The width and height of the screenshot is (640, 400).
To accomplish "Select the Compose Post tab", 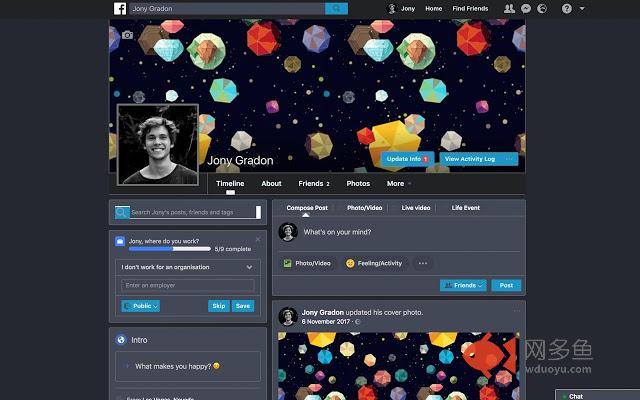I will click(307, 208).
